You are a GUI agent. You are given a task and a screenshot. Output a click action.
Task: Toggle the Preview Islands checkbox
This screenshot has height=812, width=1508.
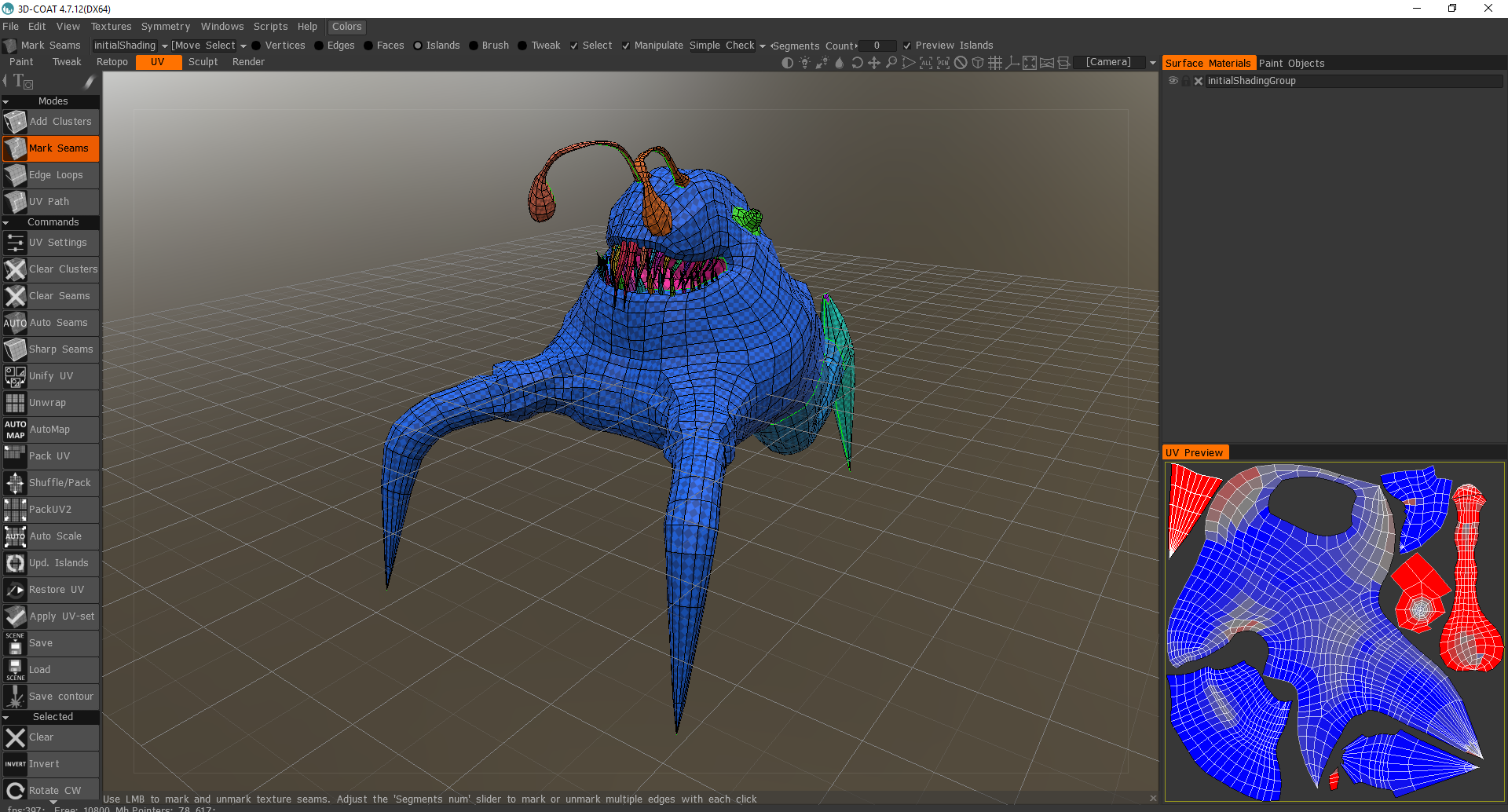(x=907, y=46)
